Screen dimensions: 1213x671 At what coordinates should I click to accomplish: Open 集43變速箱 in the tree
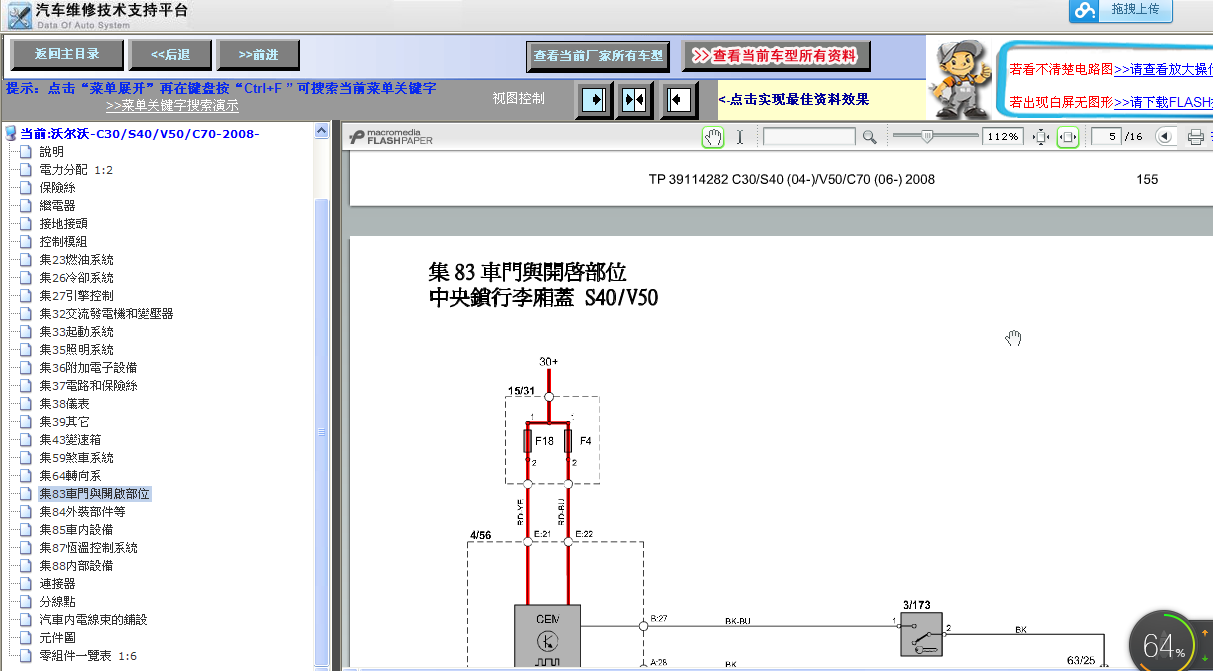[70, 440]
